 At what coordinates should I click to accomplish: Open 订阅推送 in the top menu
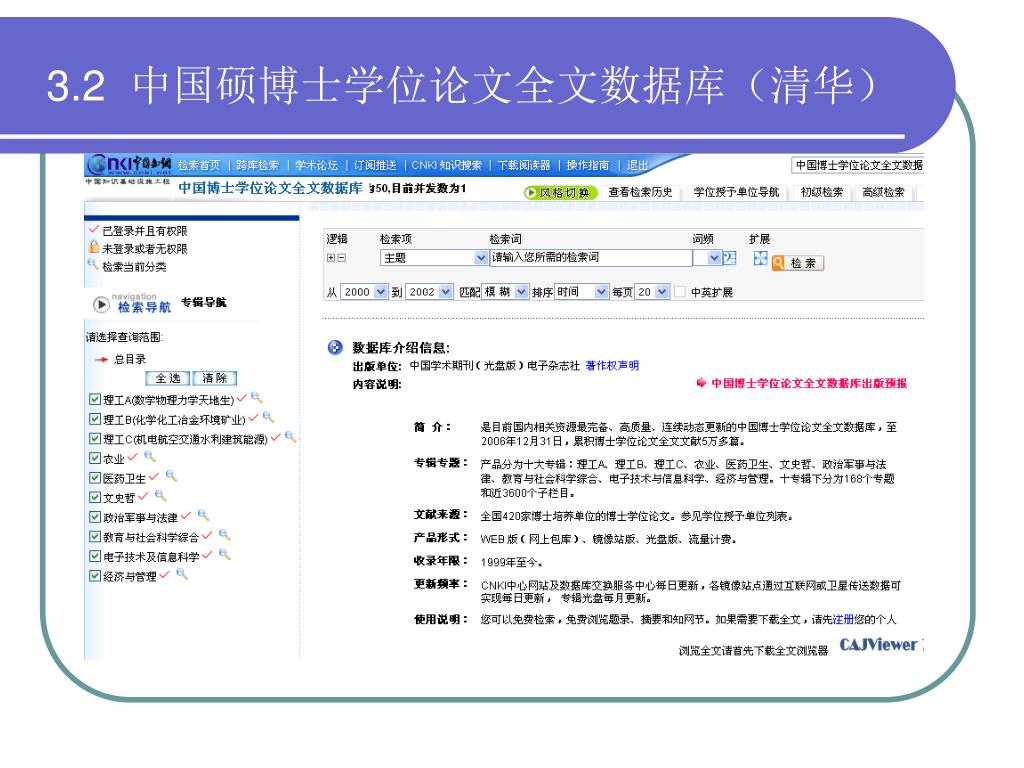[375, 166]
